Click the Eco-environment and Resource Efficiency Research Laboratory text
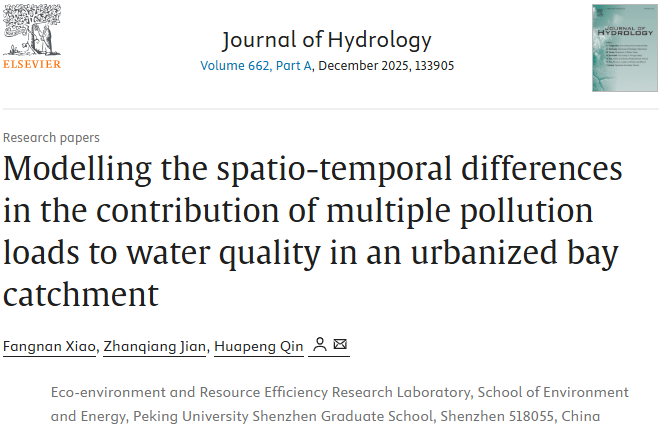Viewport: 661px width, 430px height. (260, 392)
